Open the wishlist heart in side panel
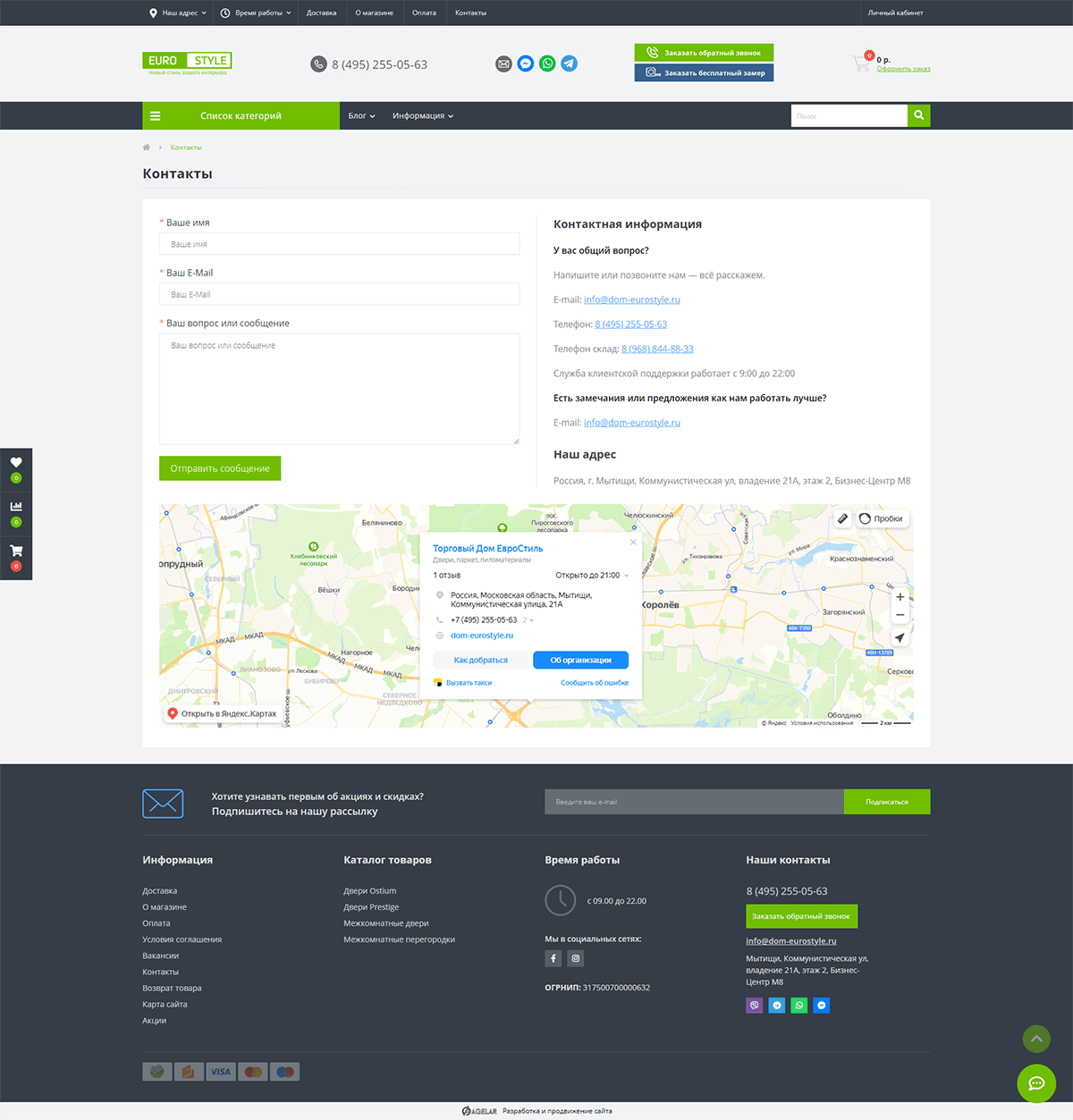Image resolution: width=1073 pixels, height=1120 pixels. click(16, 463)
